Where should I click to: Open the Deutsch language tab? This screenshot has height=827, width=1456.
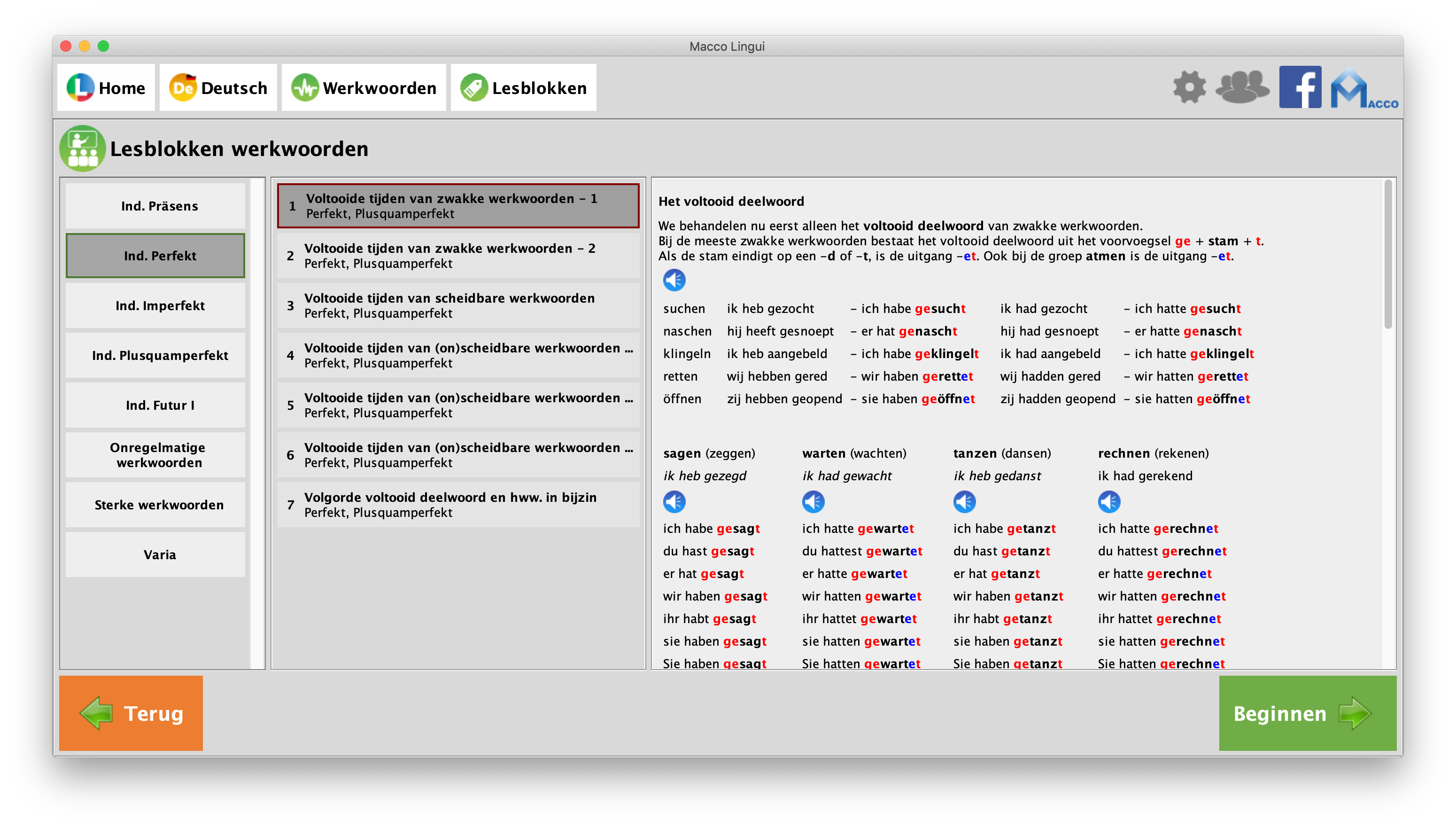tap(218, 88)
